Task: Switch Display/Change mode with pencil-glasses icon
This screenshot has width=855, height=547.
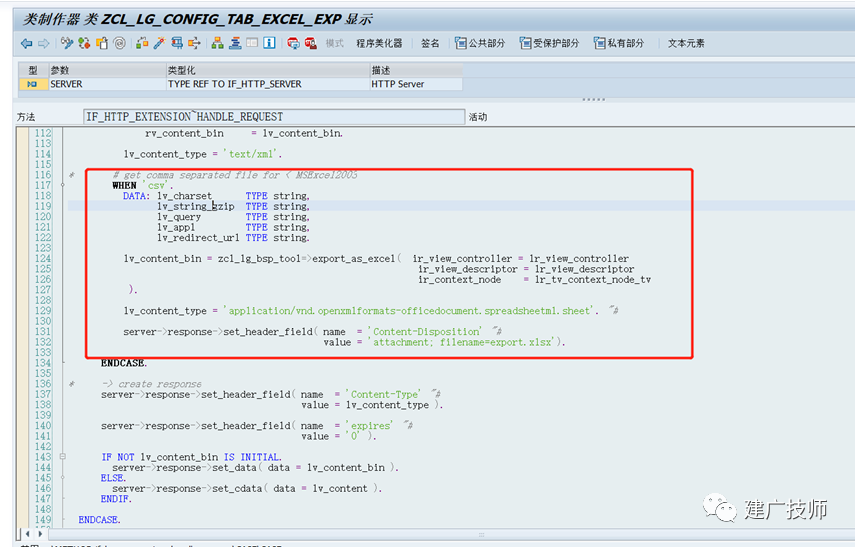Action: [x=67, y=43]
